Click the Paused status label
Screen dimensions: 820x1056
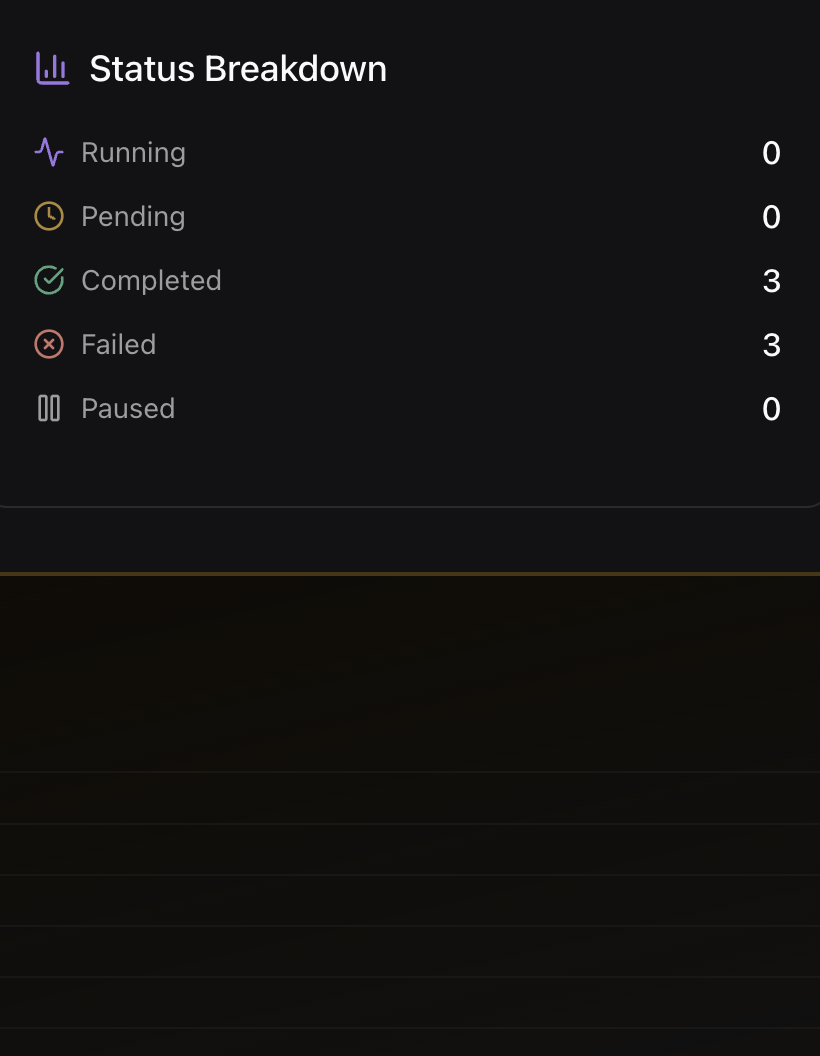tap(128, 408)
